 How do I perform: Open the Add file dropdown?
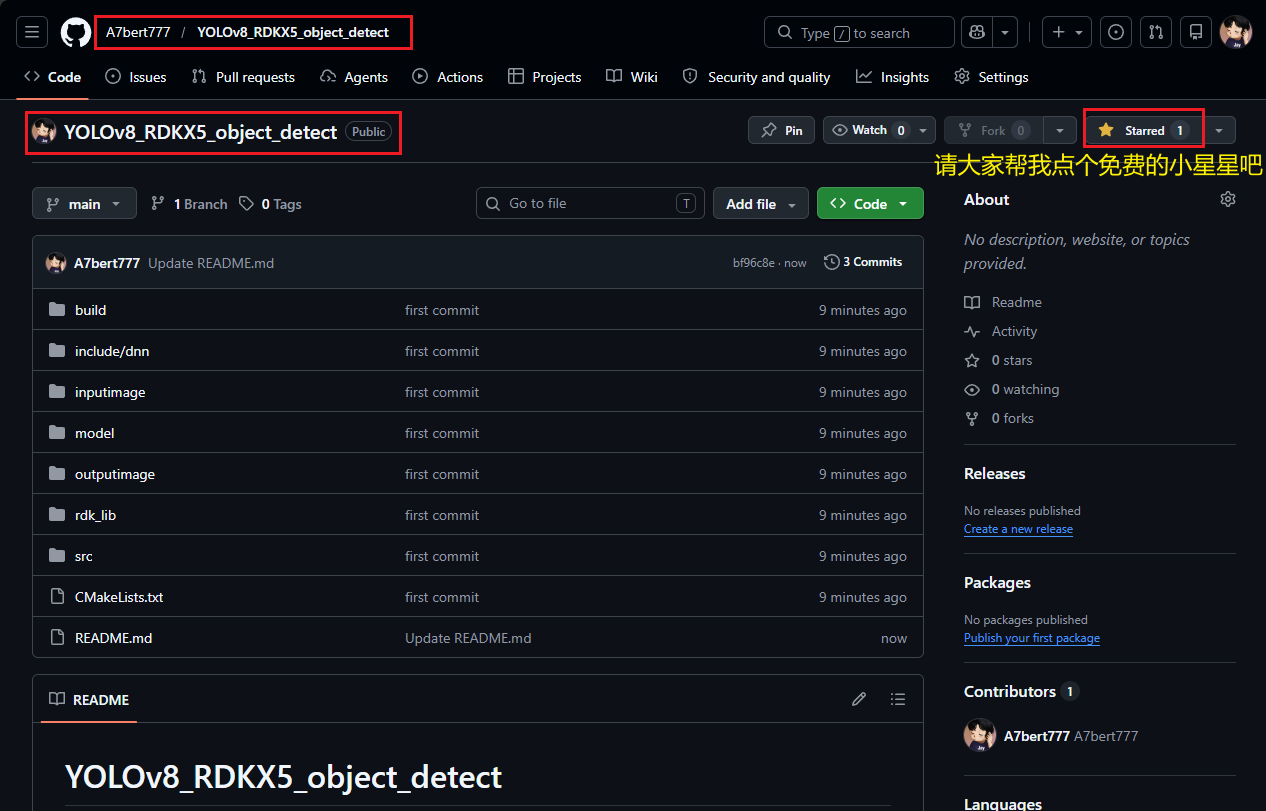[x=761, y=203]
